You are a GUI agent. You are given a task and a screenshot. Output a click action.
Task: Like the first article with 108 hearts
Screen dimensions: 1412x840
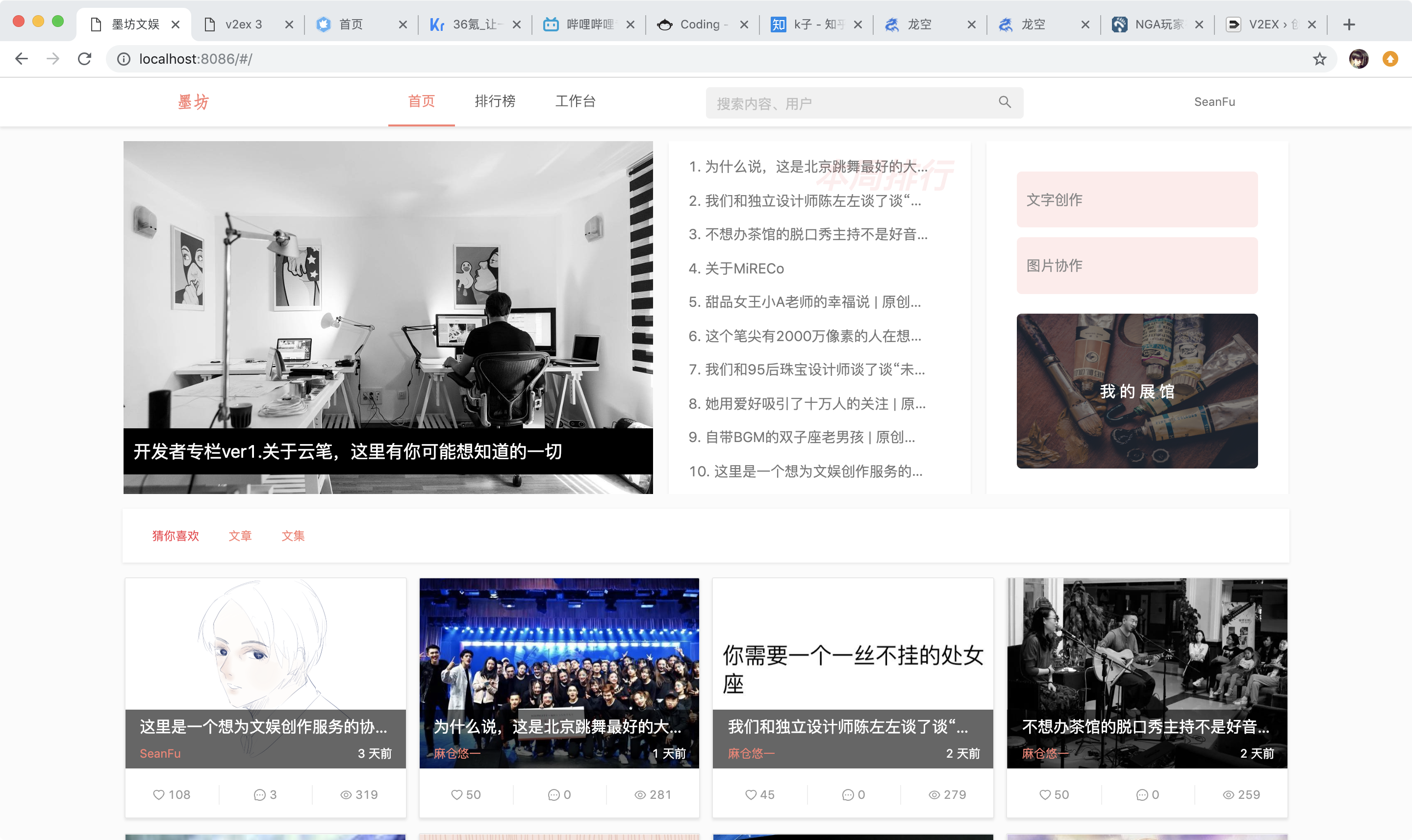click(x=159, y=795)
